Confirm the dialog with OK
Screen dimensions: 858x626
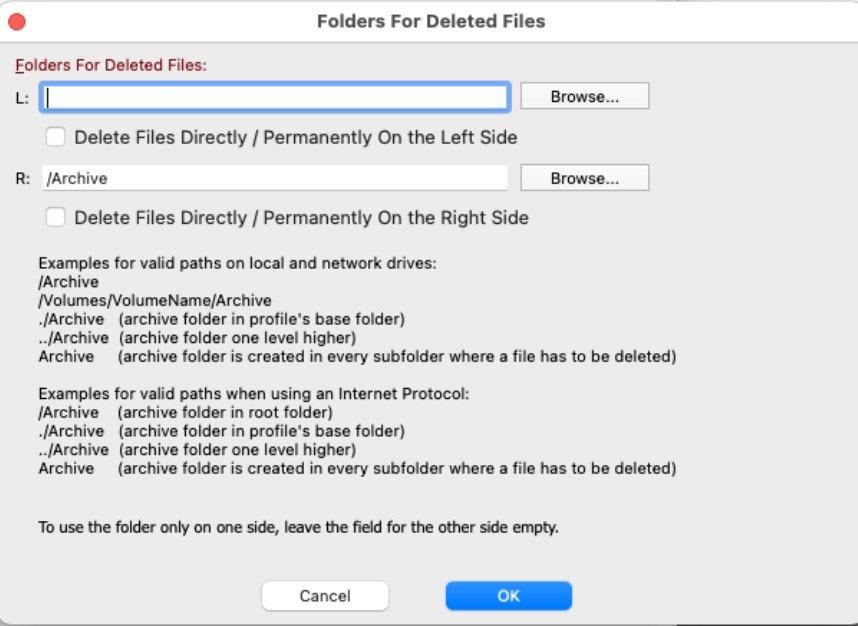(x=508, y=595)
